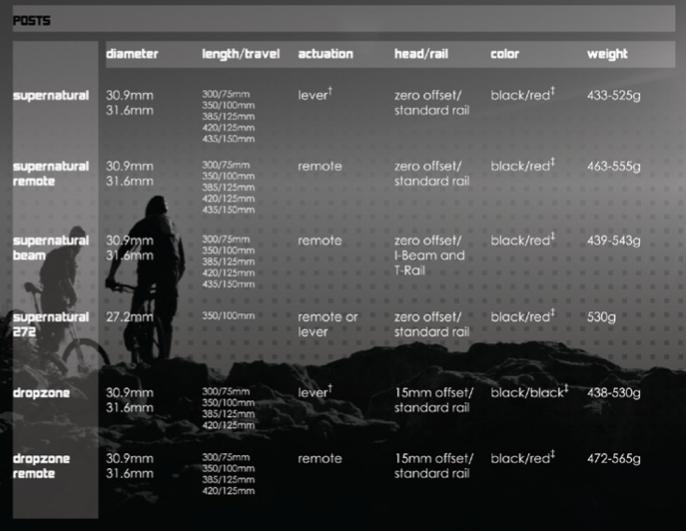The height and width of the screenshot is (531, 686).
Task: Click the 472-565g weight value
Action: (614, 459)
